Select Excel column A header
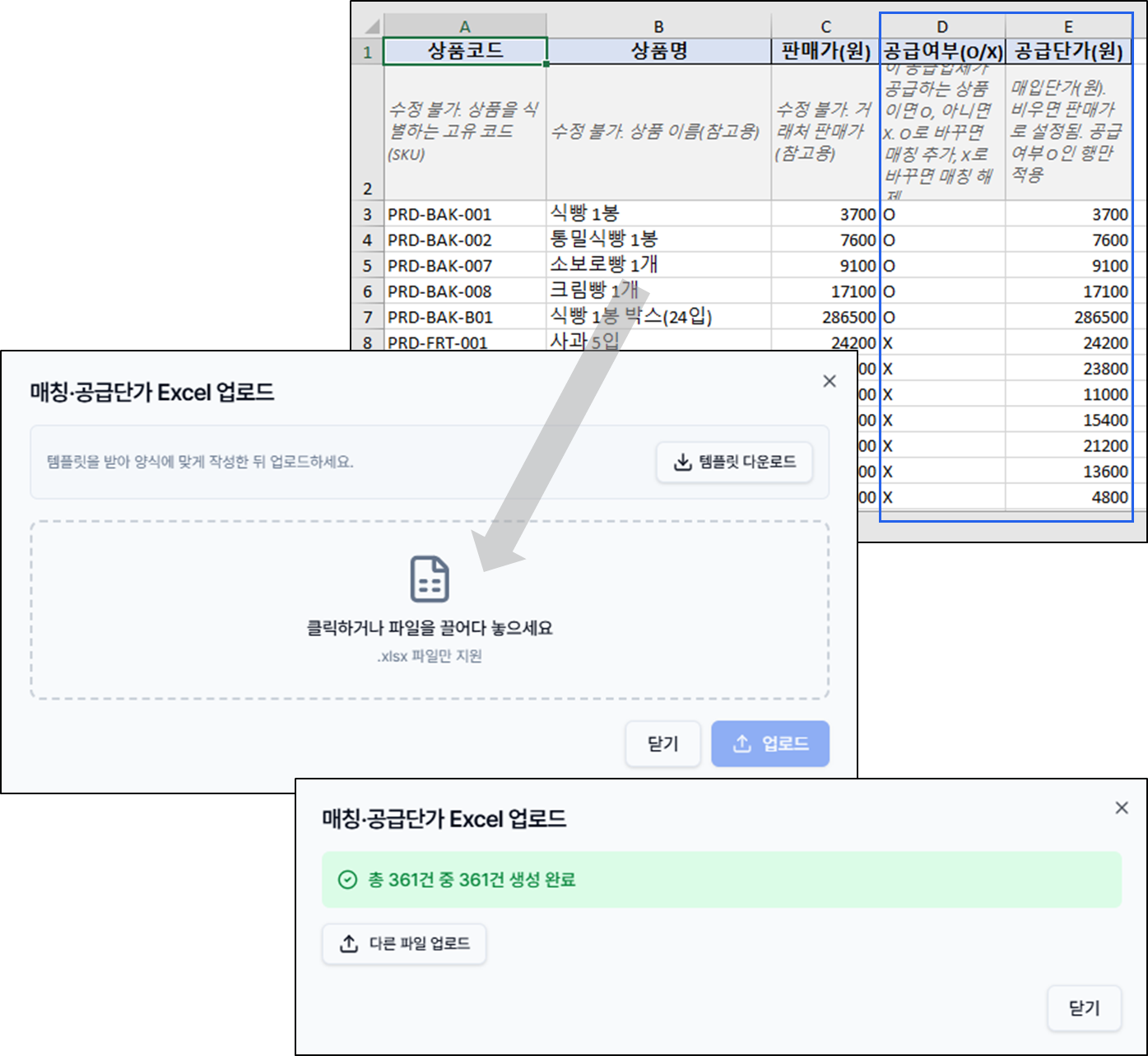 click(465, 26)
